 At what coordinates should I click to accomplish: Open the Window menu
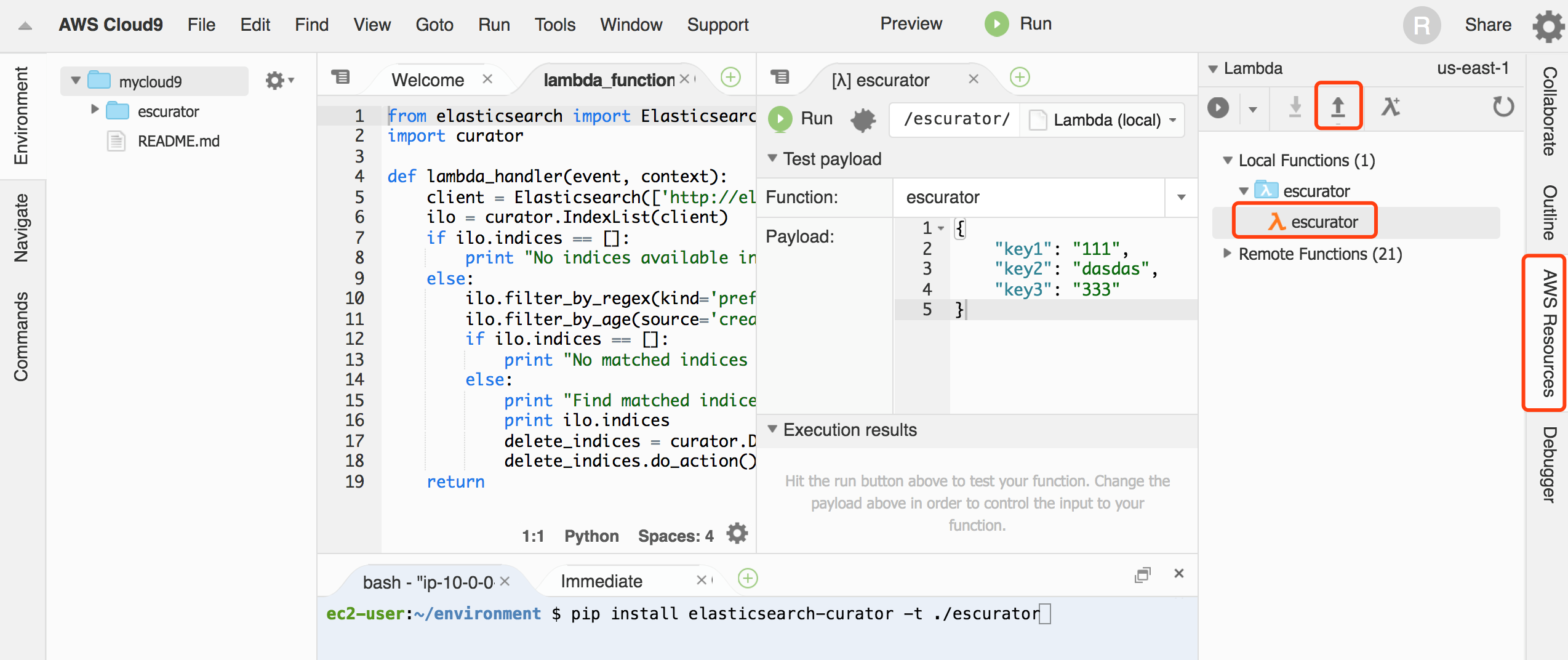pos(631,25)
